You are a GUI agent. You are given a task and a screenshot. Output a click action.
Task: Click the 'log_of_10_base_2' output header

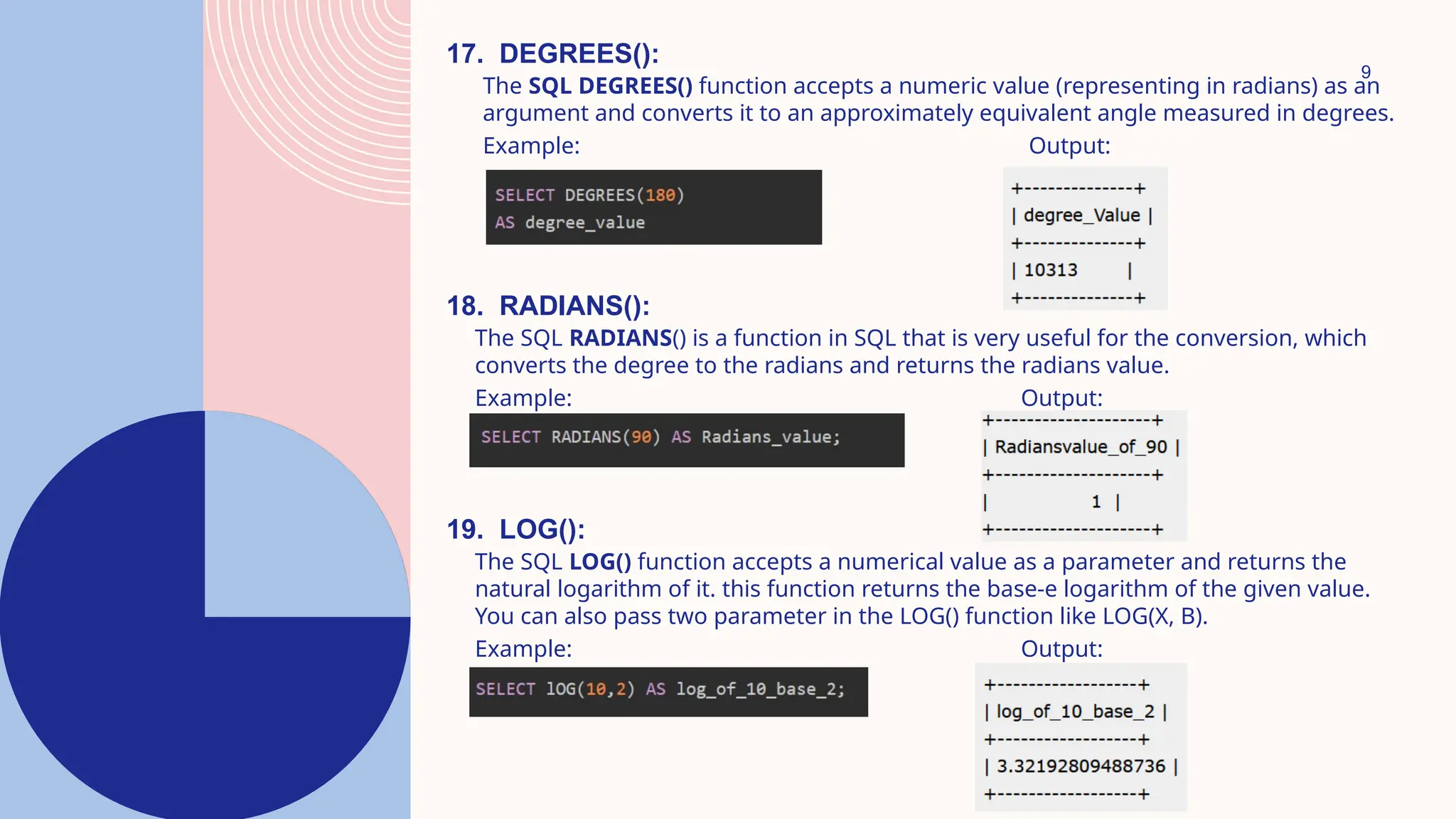click(1075, 712)
